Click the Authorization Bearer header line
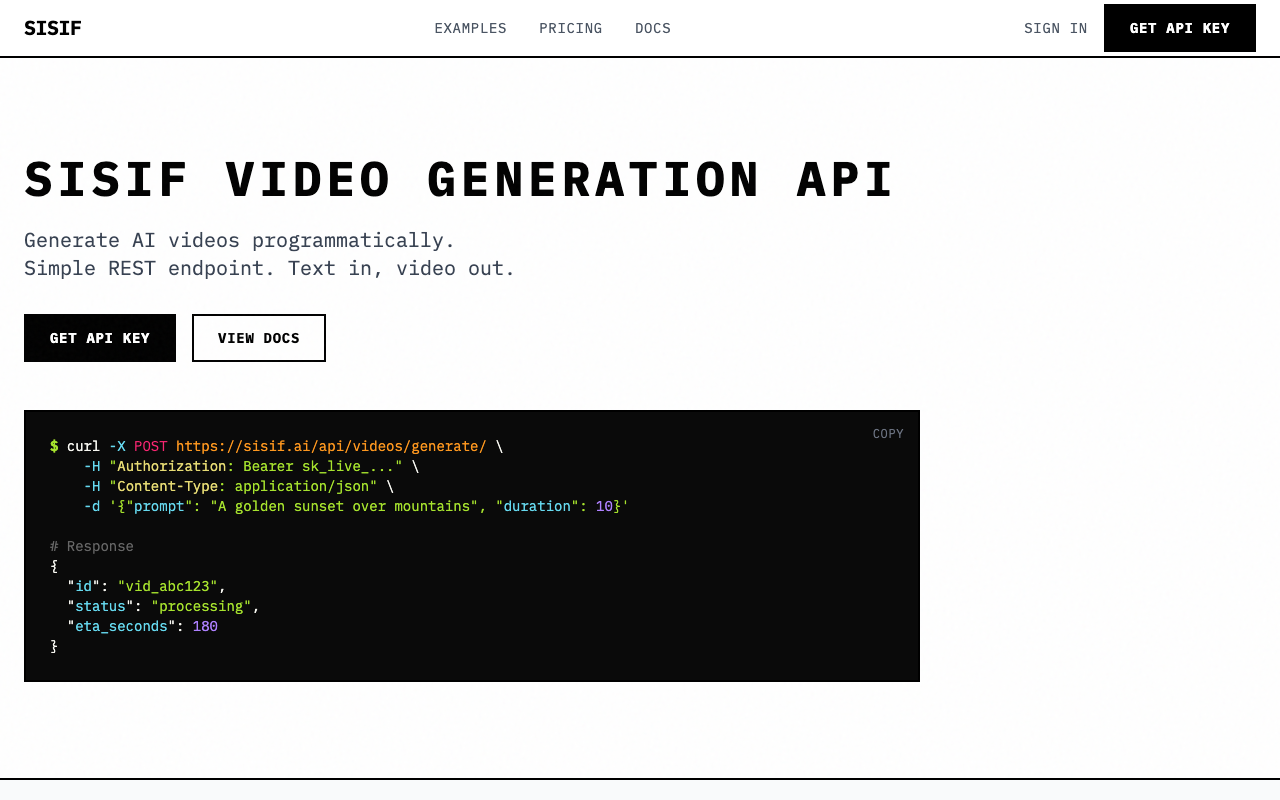 click(255, 466)
